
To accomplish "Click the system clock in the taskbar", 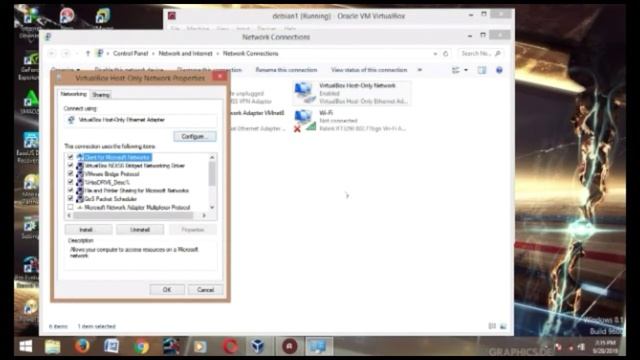I will (x=605, y=347).
